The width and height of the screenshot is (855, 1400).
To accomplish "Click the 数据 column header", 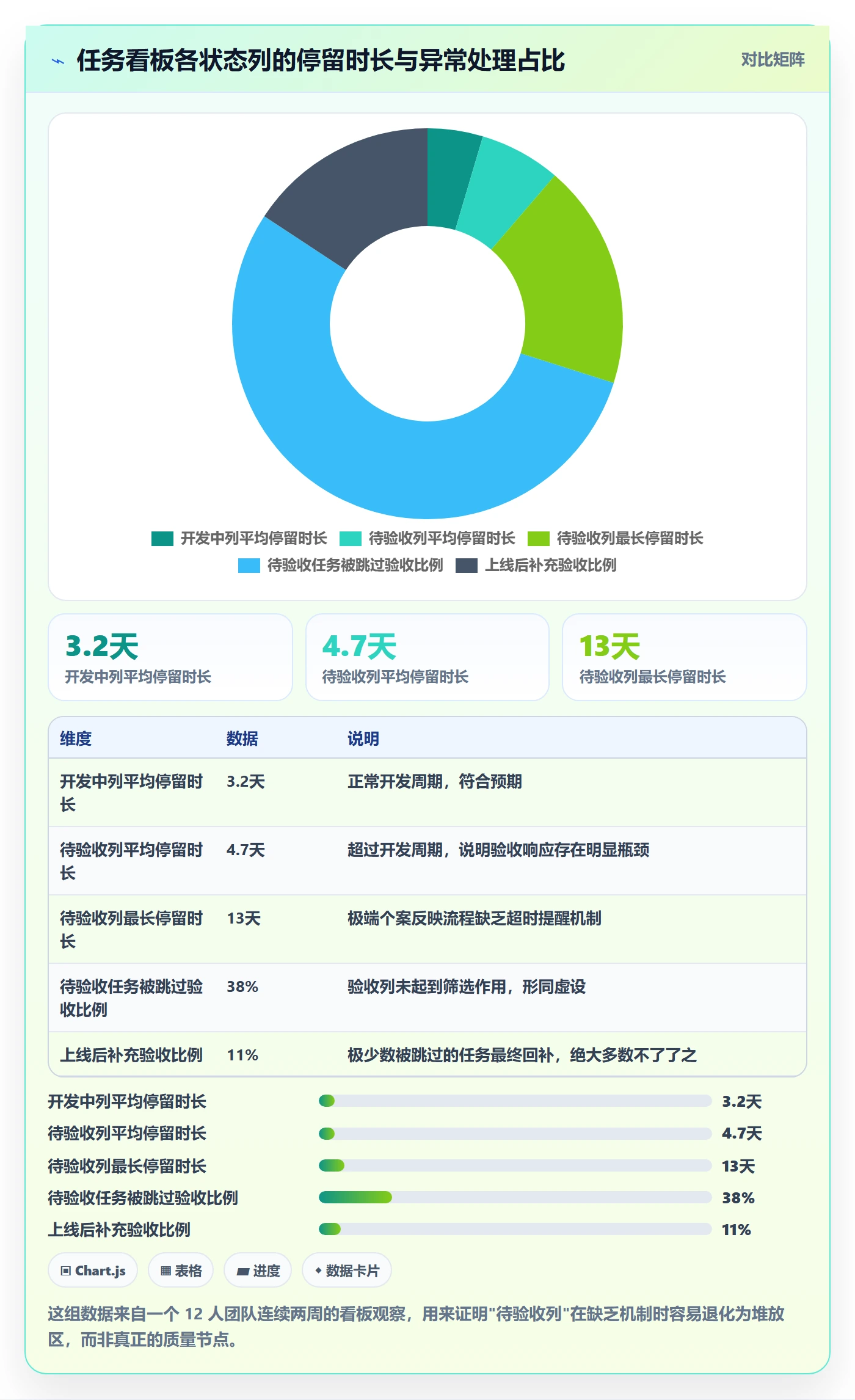I will point(242,738).
